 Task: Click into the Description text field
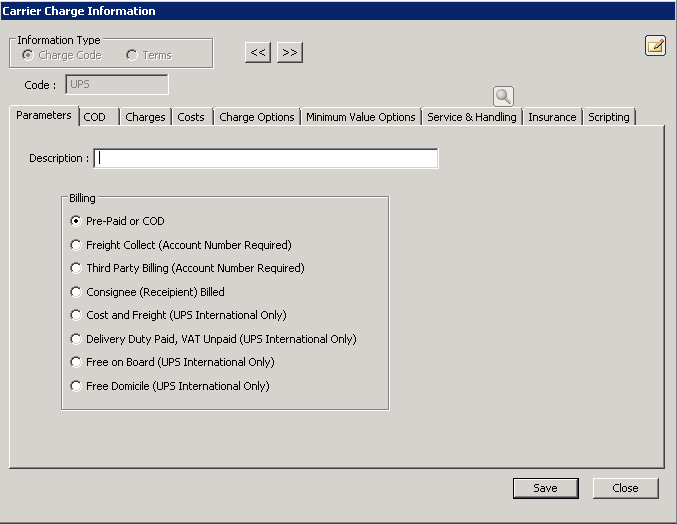(x=266, y=158)
